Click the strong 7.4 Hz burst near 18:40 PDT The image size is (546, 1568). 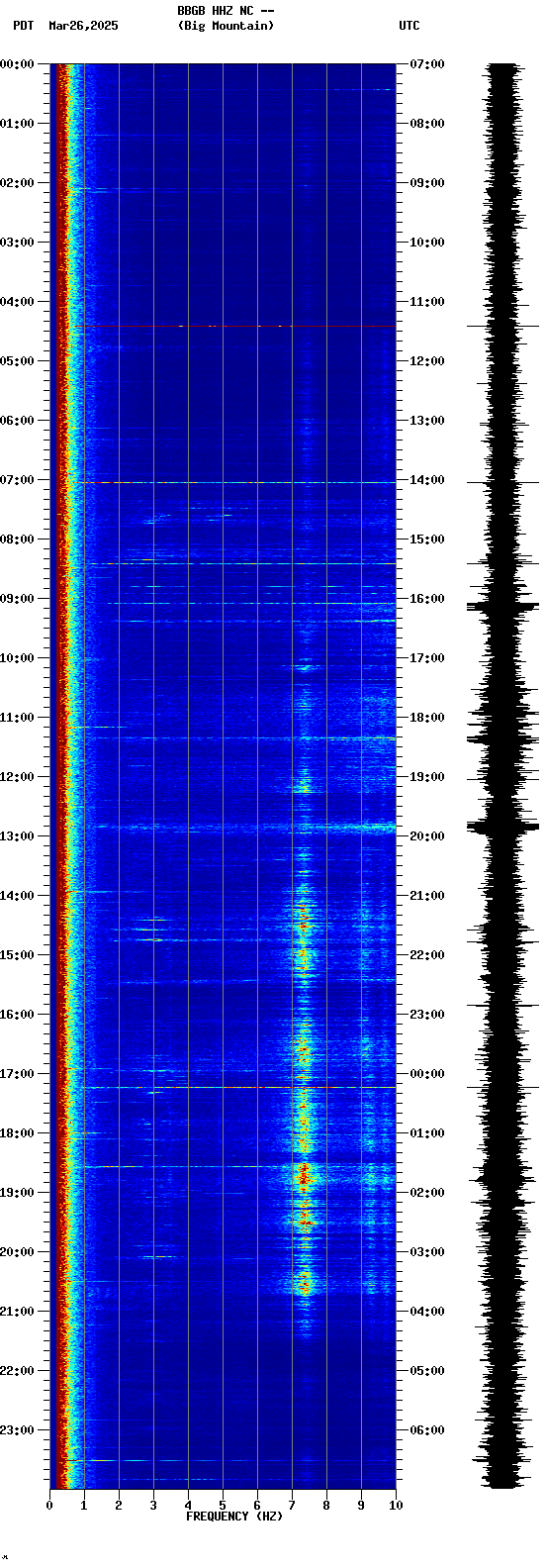[304, 1174]
